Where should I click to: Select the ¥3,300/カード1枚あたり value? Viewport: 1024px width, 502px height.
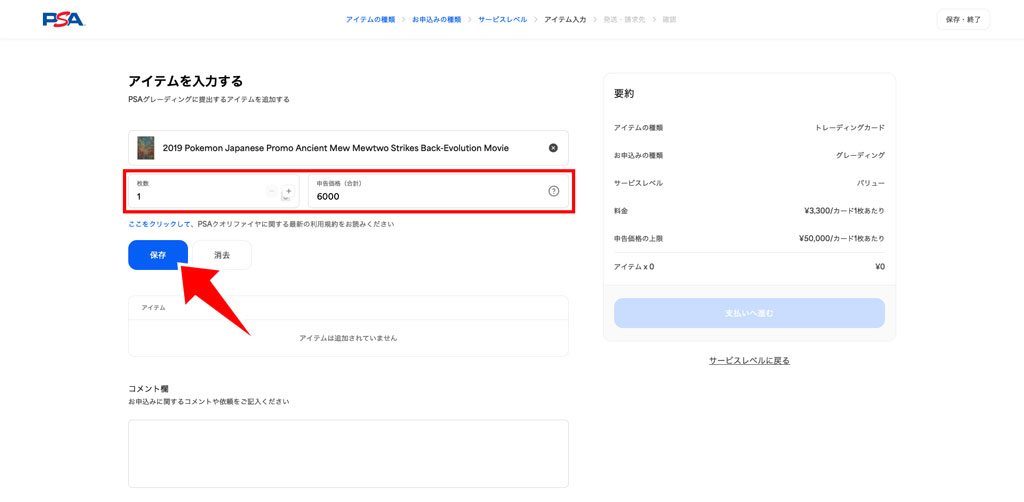pos(844,211)
